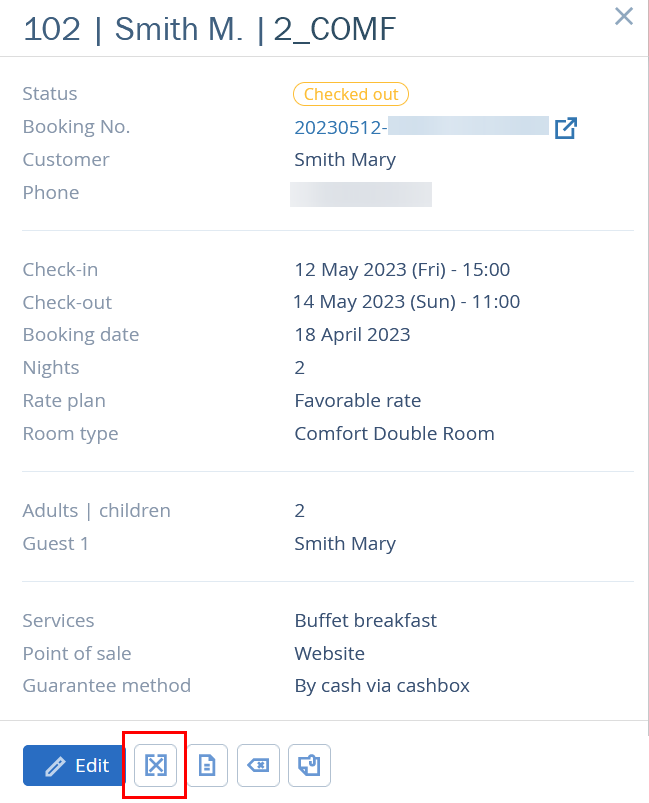Click the Checked out status badge
This screenshot has width=649, height=803.
[351, 94]
